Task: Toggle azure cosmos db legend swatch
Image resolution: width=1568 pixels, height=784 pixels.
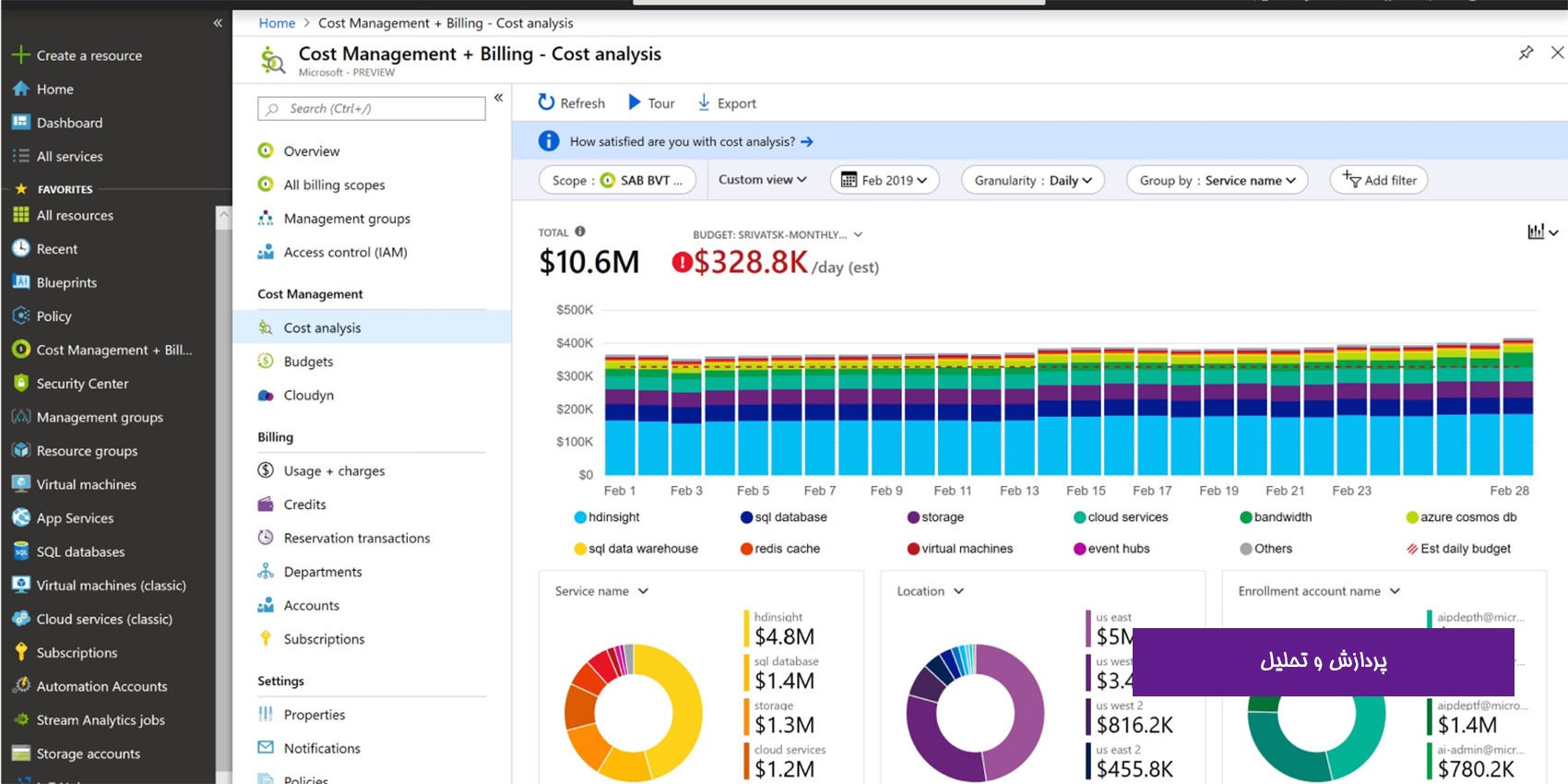Action: tap(1412, 517)
